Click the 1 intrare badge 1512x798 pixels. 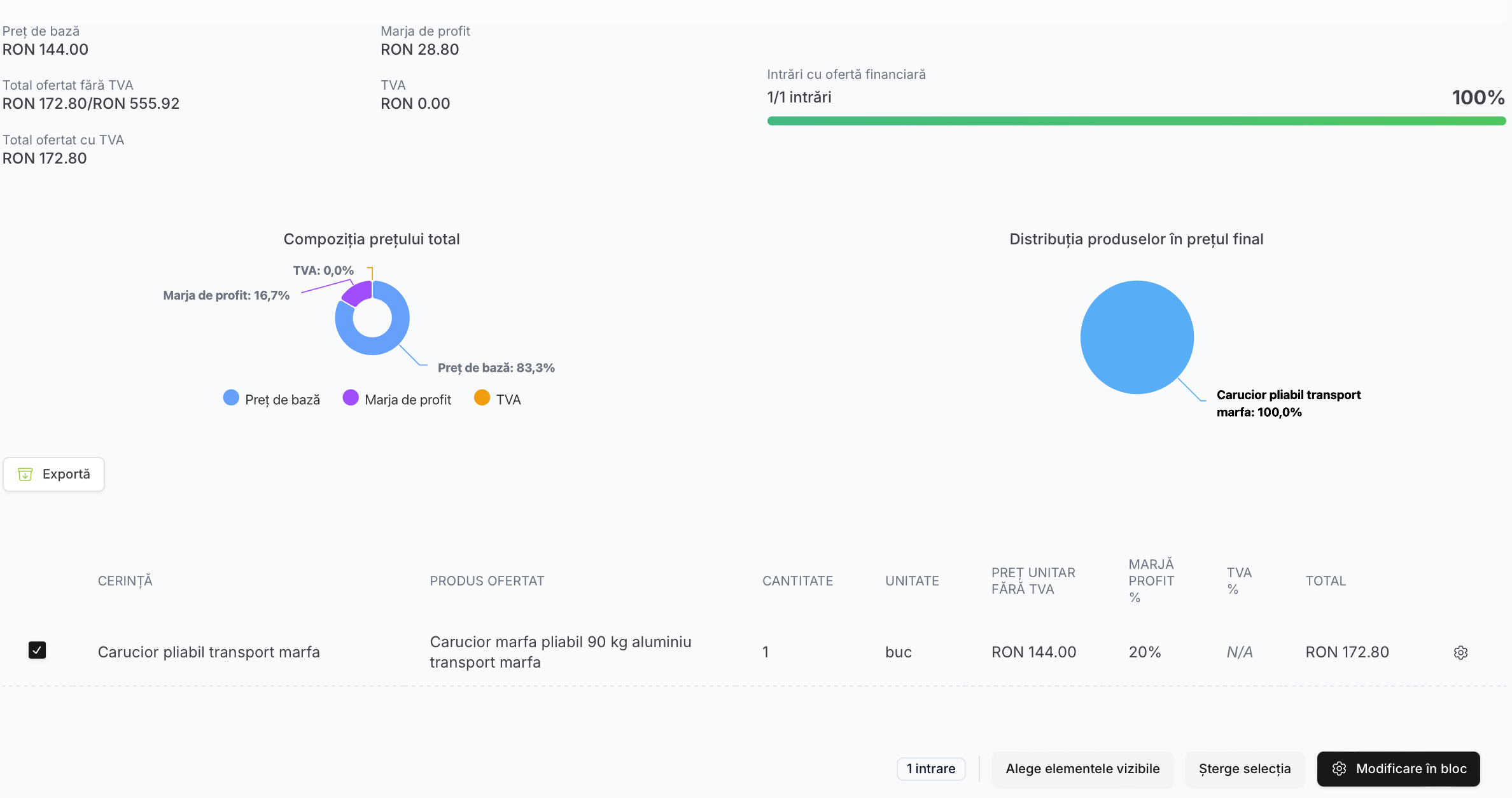click(930, 769)
